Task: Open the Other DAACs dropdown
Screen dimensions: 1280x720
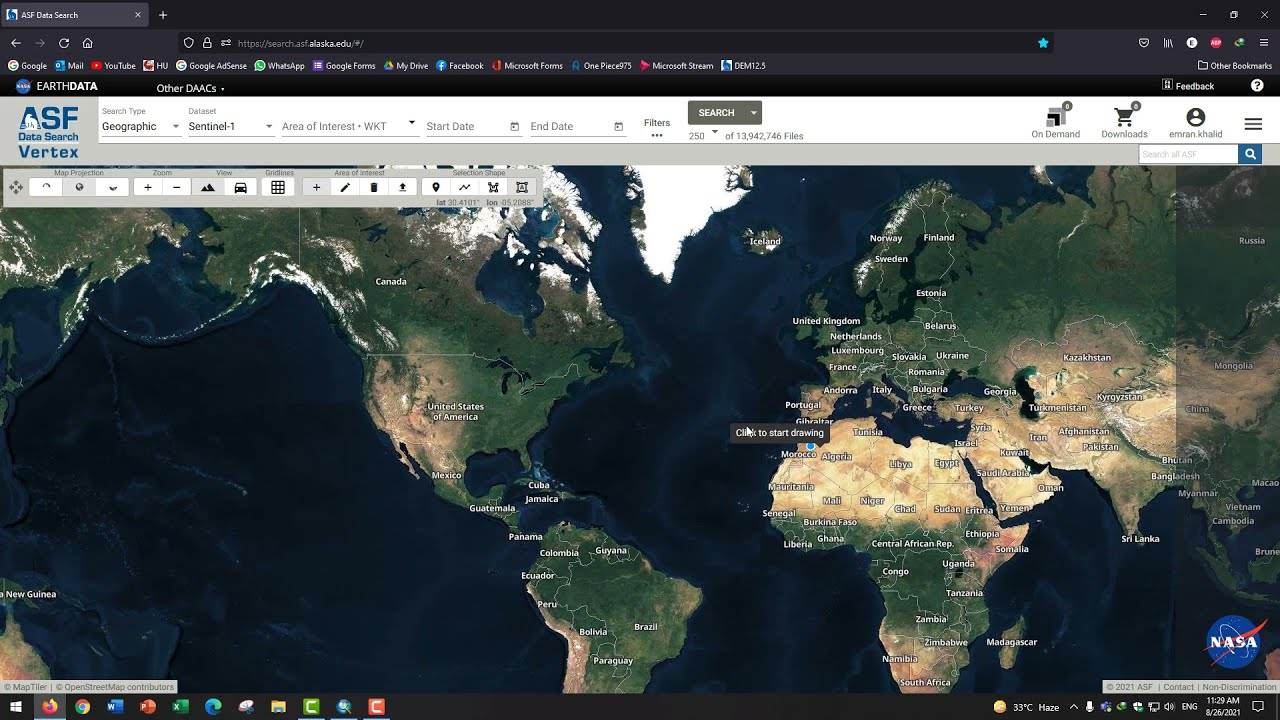Action: tap(190, 88)
